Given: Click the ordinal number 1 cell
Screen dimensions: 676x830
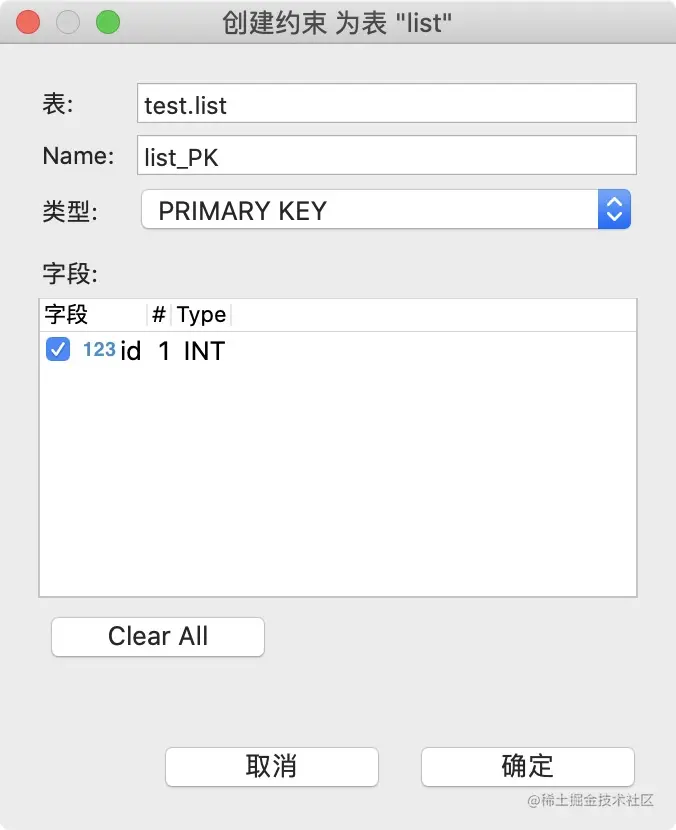Looking at the screenshot, I should pyautogui.click(x=164, y=351).
